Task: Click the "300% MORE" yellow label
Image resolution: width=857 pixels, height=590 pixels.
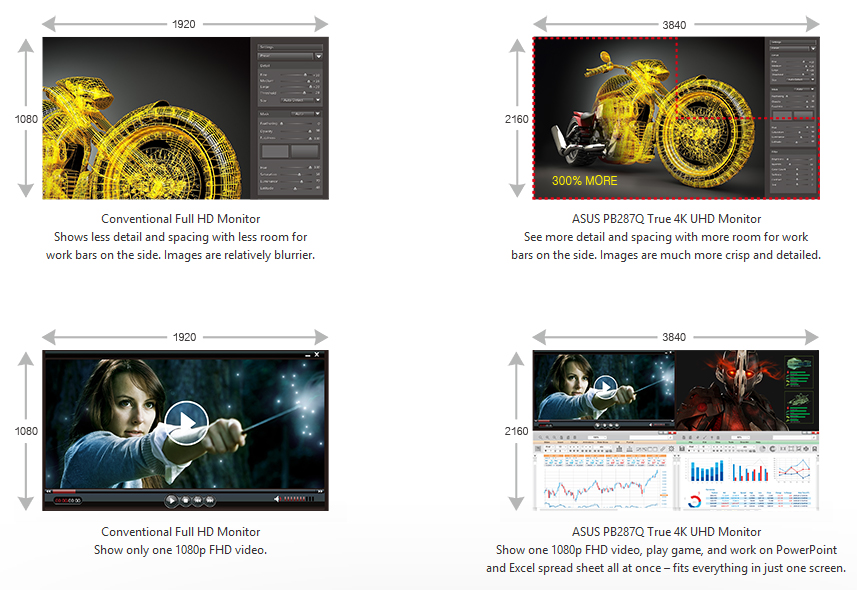Action: point(584,180)
